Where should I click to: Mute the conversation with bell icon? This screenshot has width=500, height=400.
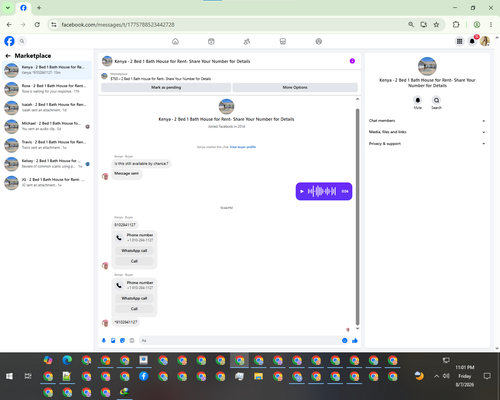(x=418, y=100)
